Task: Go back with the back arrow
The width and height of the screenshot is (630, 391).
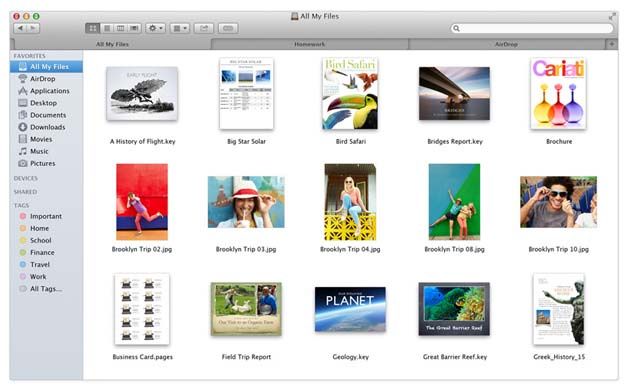Action: (20, 28)
